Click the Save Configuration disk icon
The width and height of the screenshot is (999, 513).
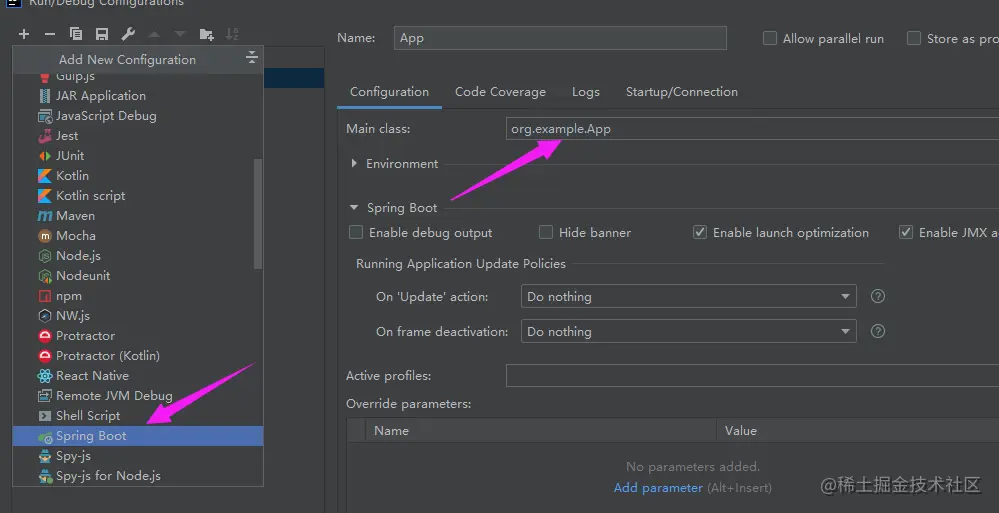click(101, 34)
